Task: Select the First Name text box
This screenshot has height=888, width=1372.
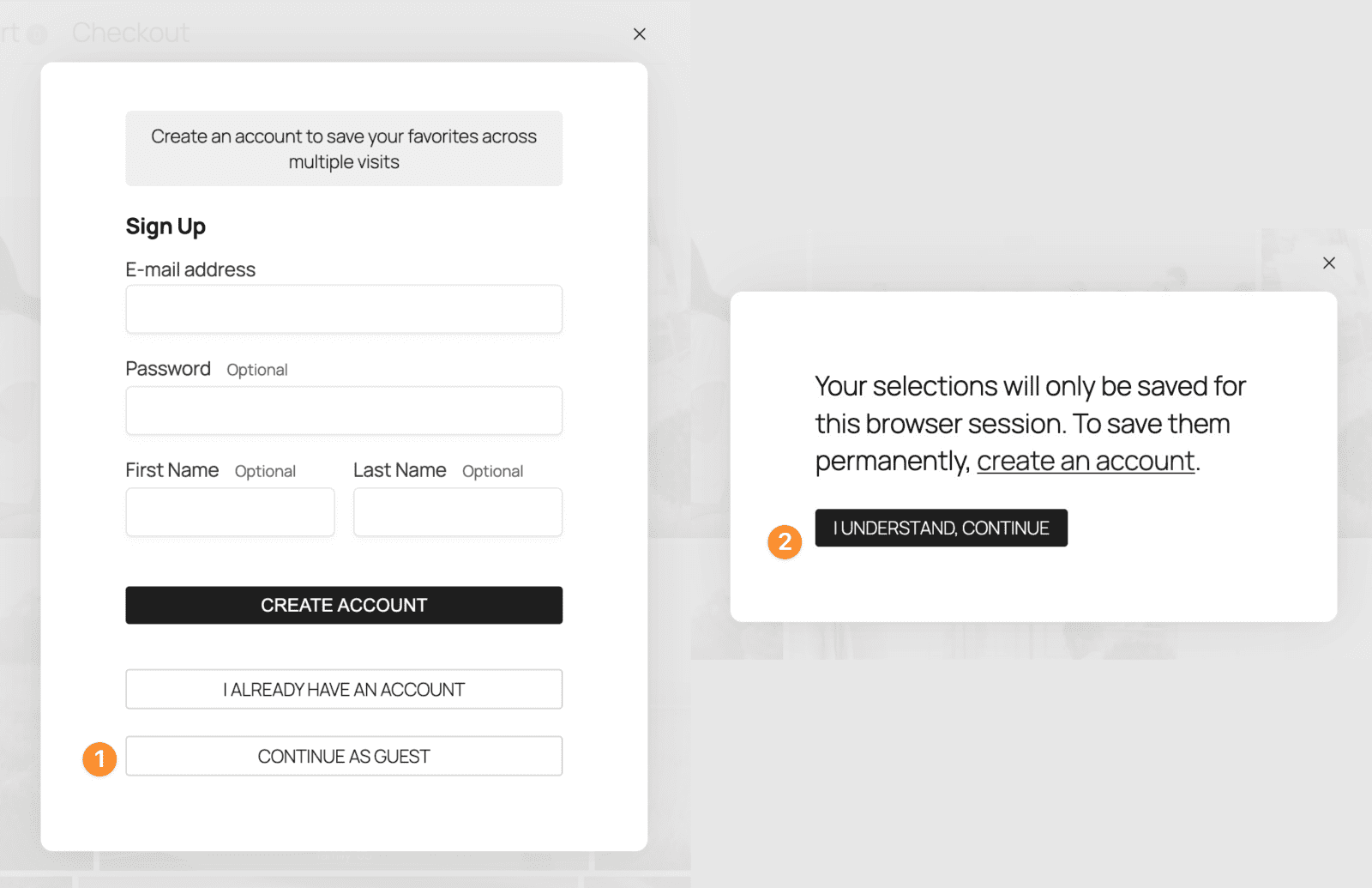Action: click(x=230, y=512)
